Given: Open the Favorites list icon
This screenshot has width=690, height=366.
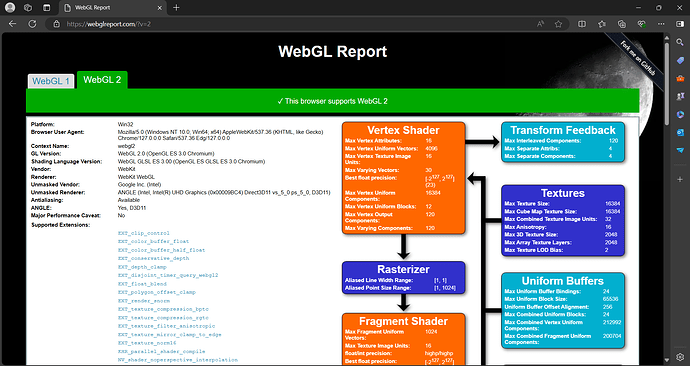Looking at the screenshot, I should click(x=602, y=24).
